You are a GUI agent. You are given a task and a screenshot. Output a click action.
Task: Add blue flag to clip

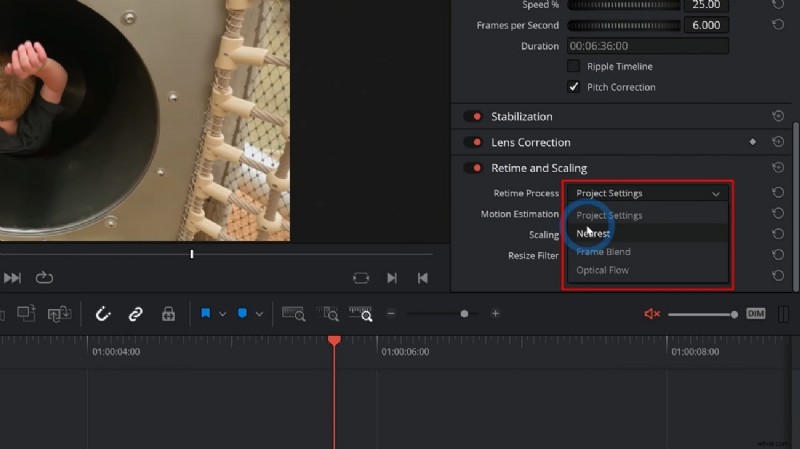206,313
